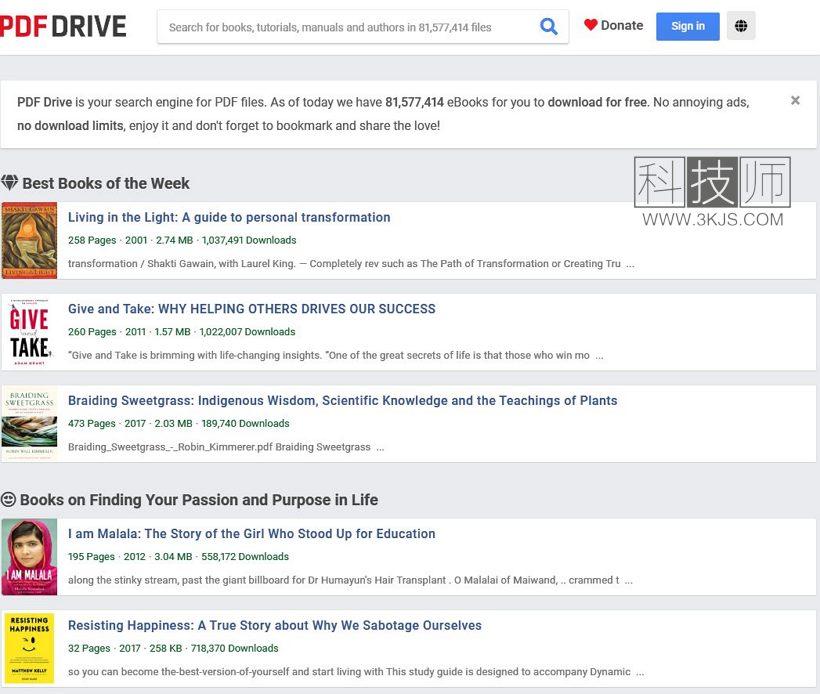
Task: Open 'Braiding Sweetgrass' title link
Action: pyautogui.click(x=343, y=400)
